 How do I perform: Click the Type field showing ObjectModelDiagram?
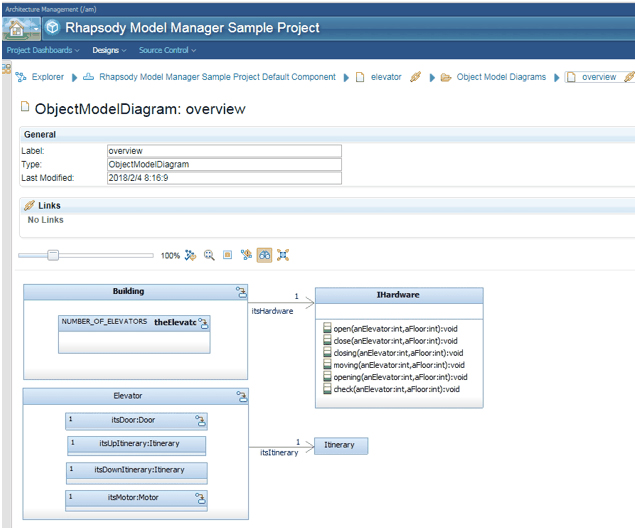pyautogui.click(x=224, y=164)
